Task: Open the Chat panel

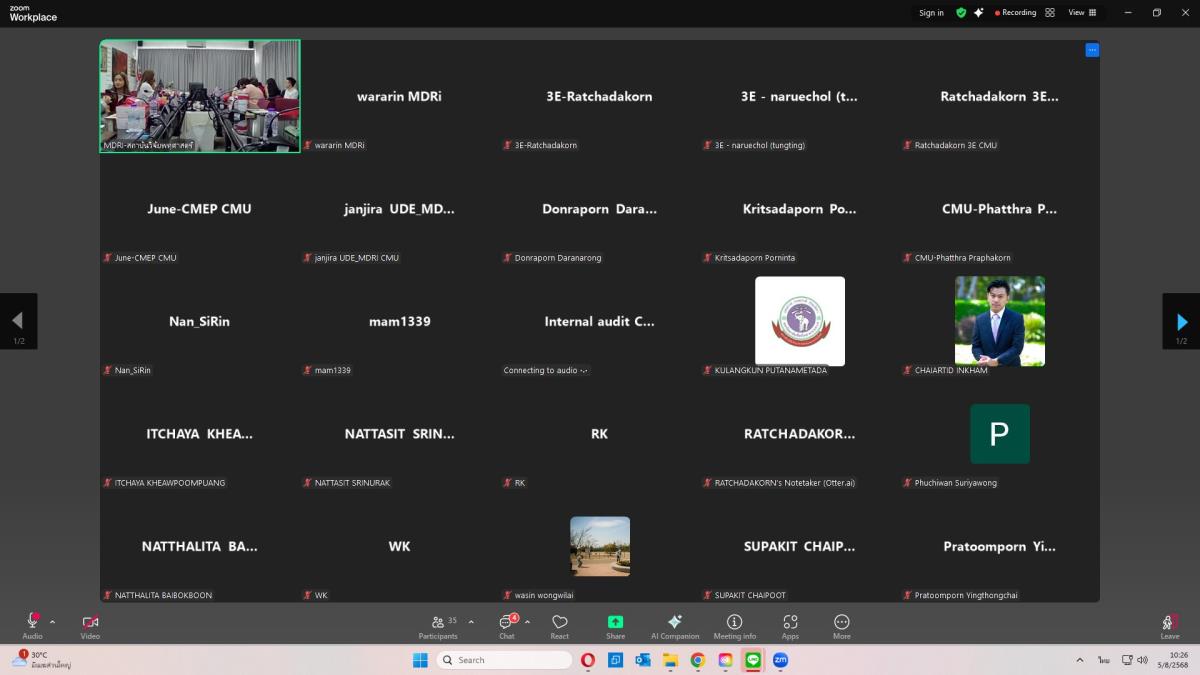Action: (507, 626)
